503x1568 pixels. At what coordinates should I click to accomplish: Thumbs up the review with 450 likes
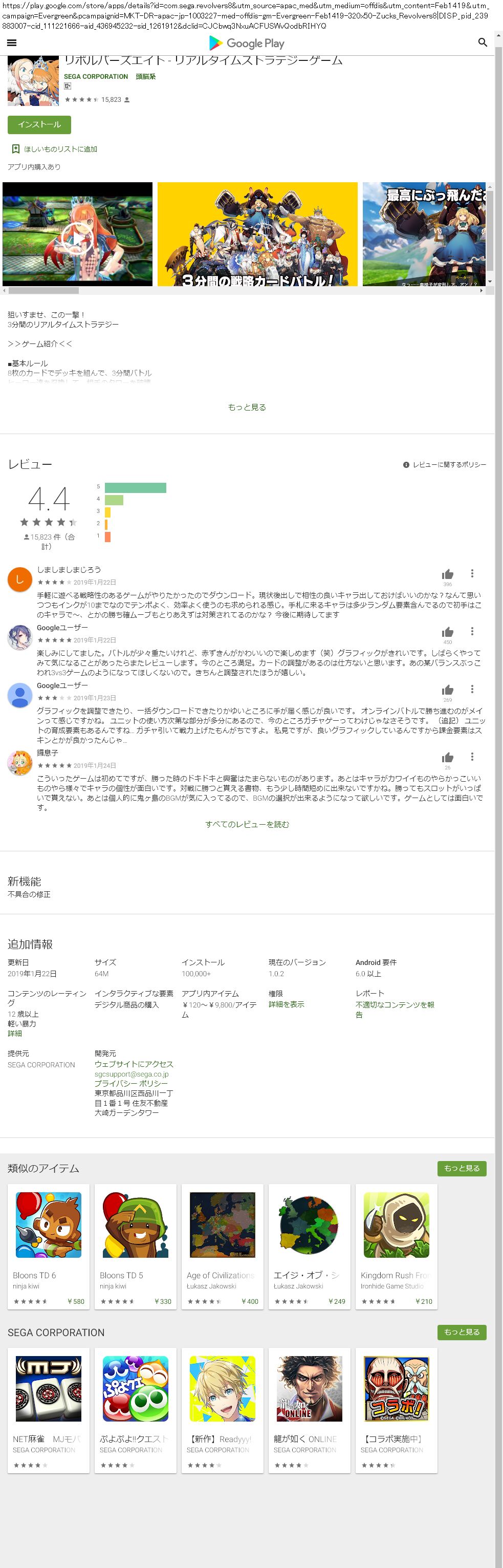pos(448,632)
